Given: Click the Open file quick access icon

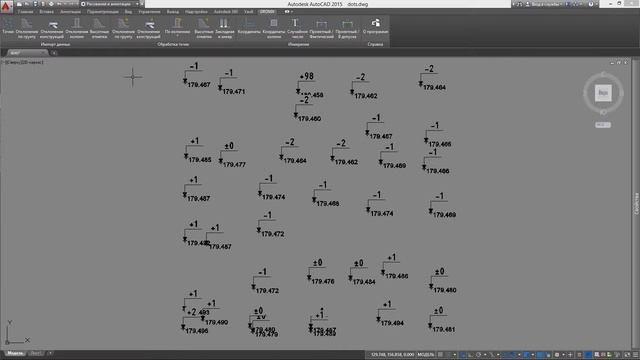Looking at the screenshot, I should [x=27, y=4].
